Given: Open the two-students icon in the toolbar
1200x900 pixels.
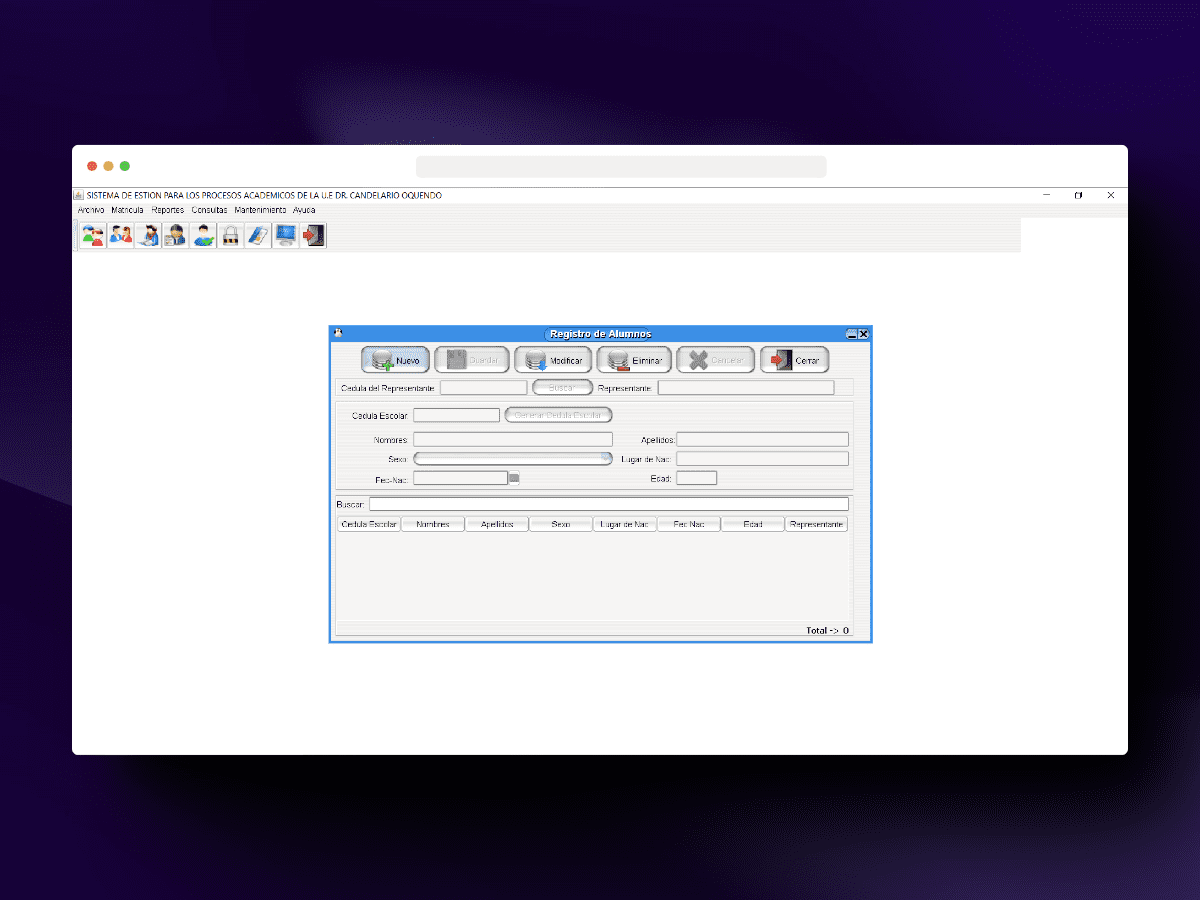Looking at the screenshot, I should pos(93,236).
